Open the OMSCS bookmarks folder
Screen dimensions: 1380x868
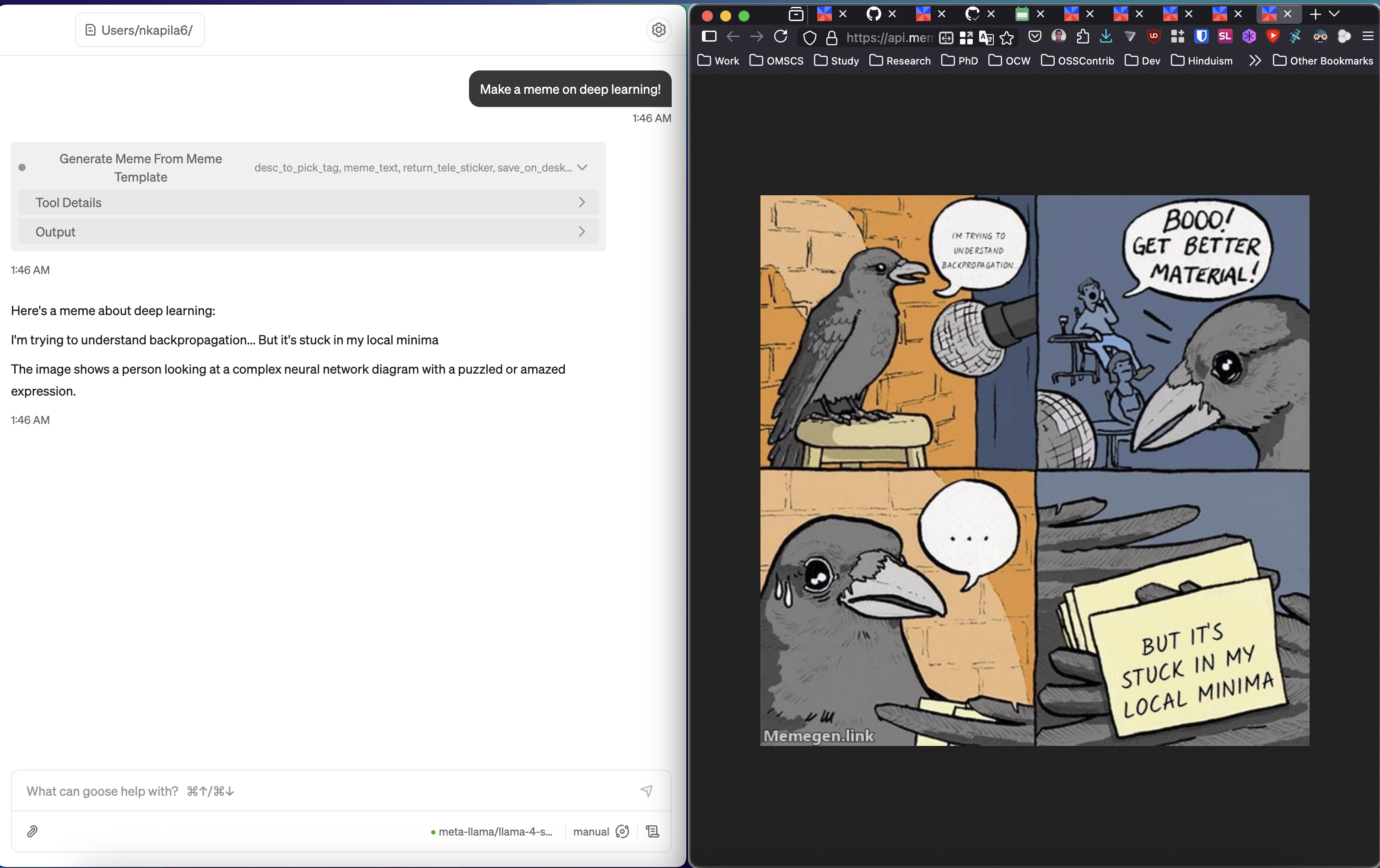pos(776,61)
